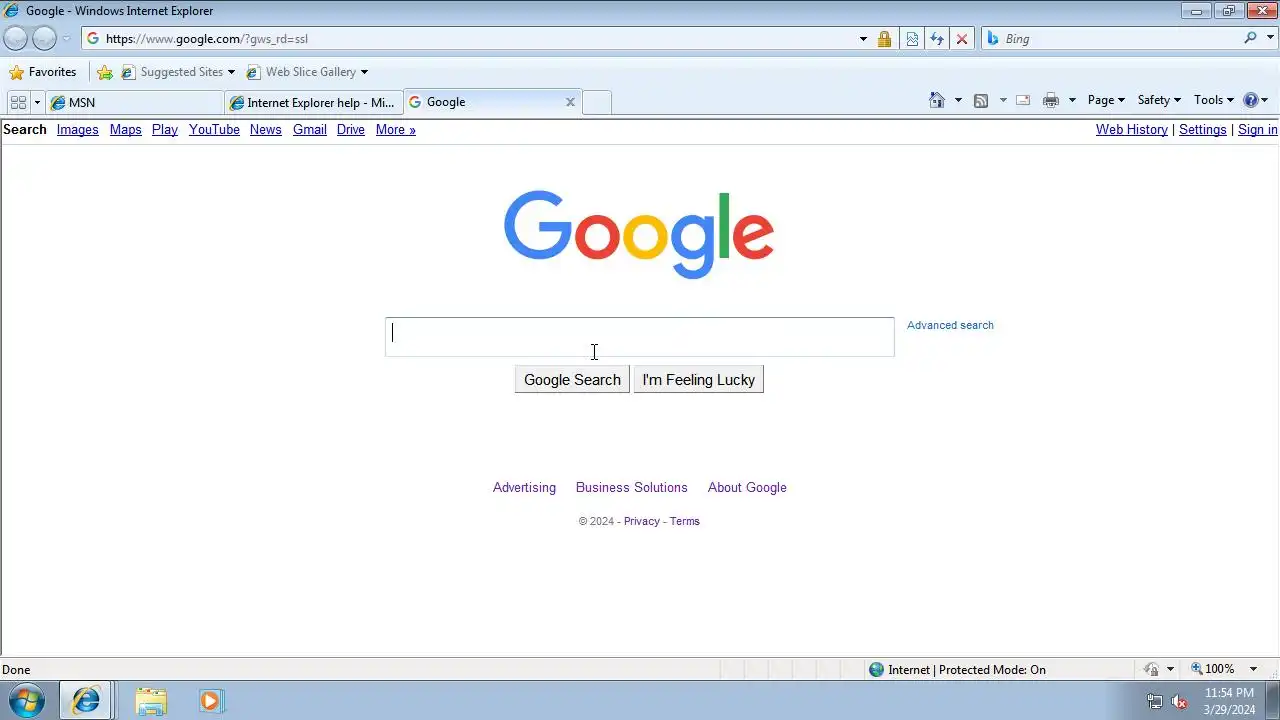View the security lock icon report
1280x720 pixels.
click(x=884, y=39)
